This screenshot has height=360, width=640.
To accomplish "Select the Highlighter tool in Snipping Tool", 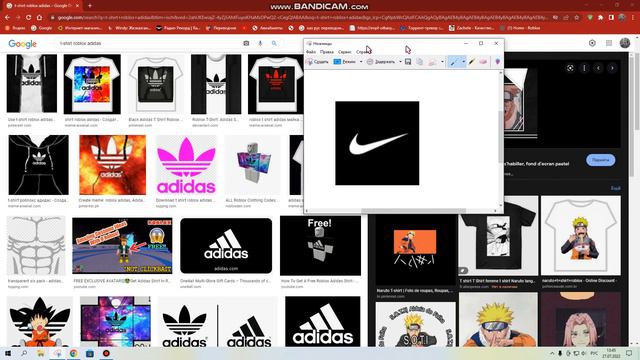I will click(472, 62).
